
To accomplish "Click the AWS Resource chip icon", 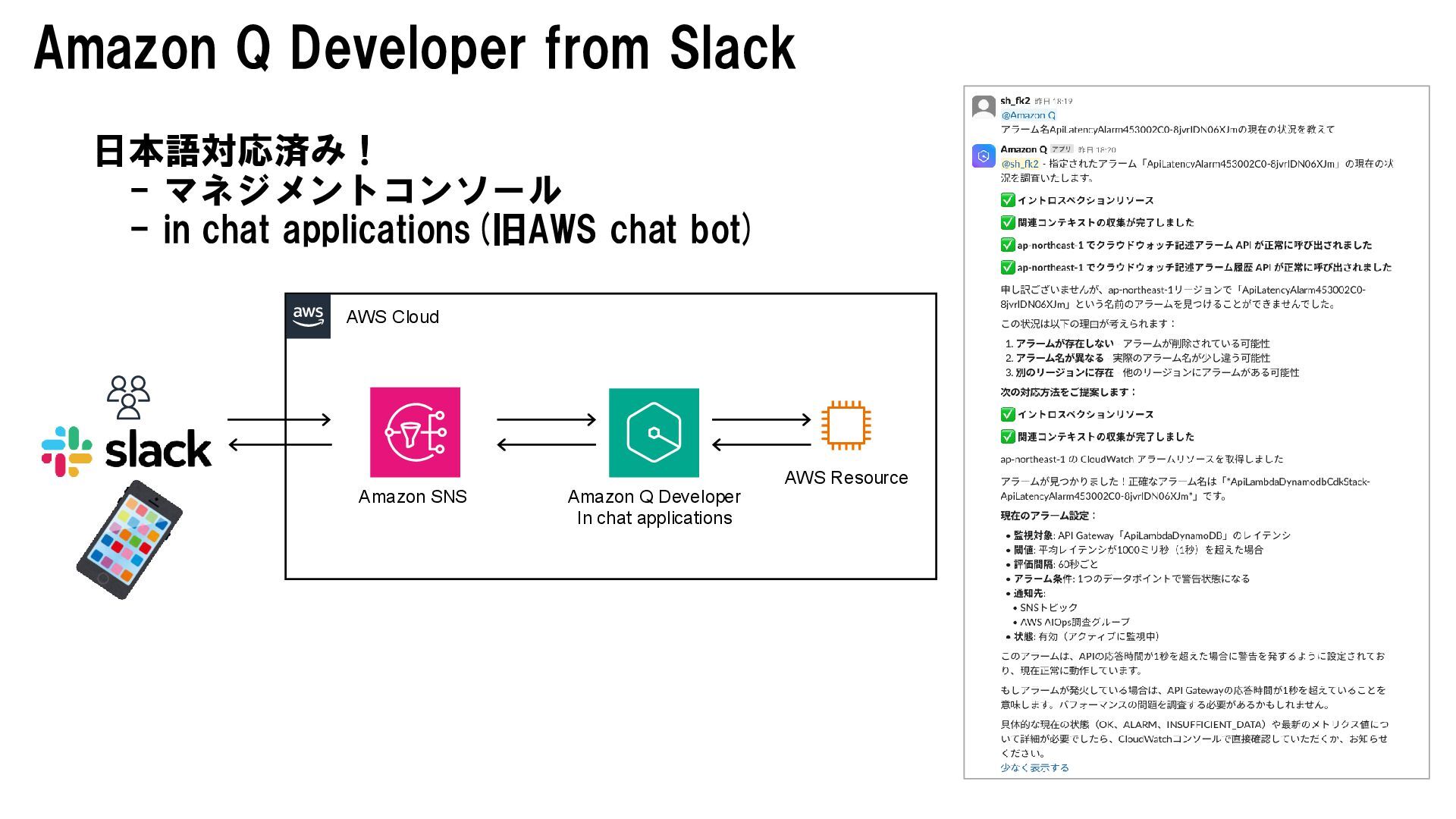I will pos(846,425).
